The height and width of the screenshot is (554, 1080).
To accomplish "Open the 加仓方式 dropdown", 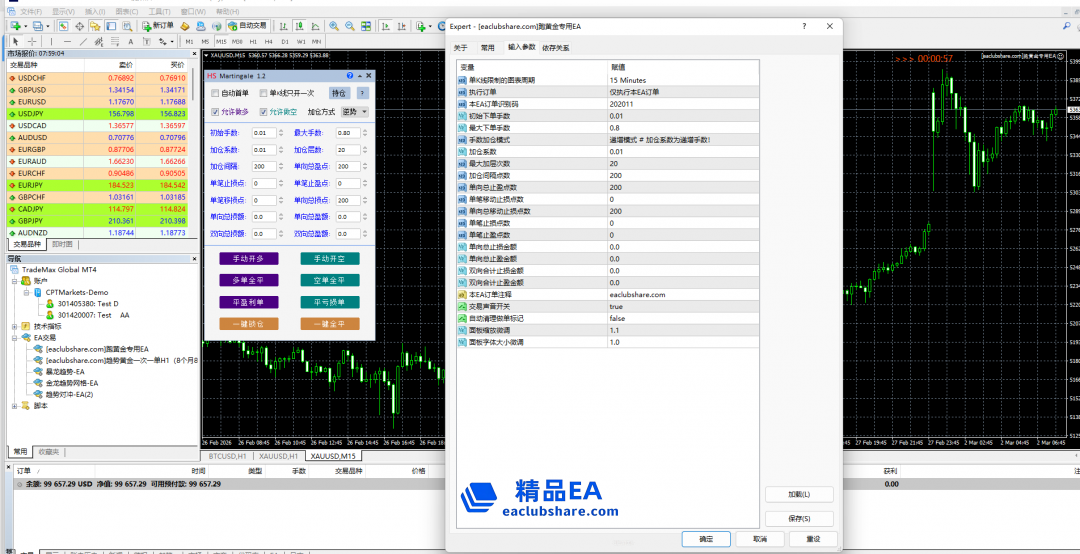I will coord(355,112).
